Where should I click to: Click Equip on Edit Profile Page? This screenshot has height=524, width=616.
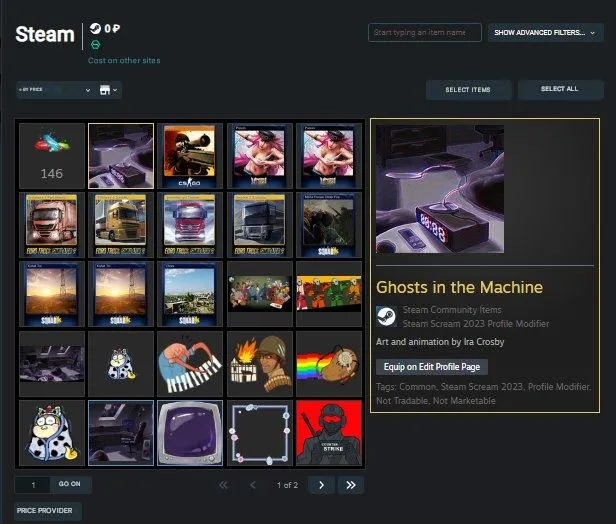coord(432,367)
